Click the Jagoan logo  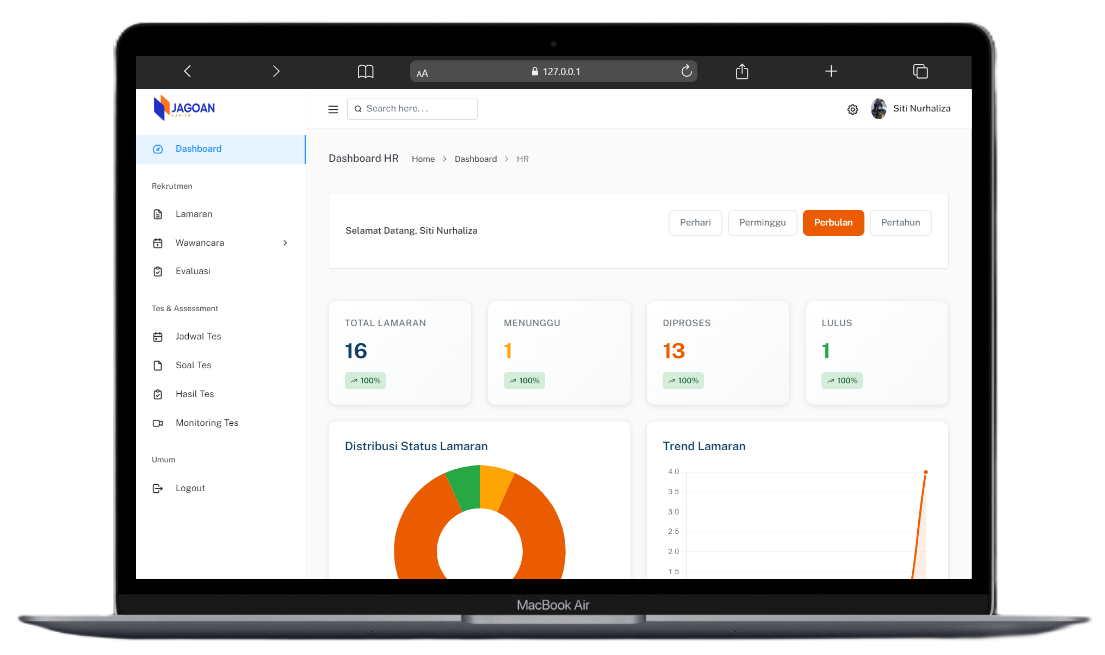pos(184,108)
